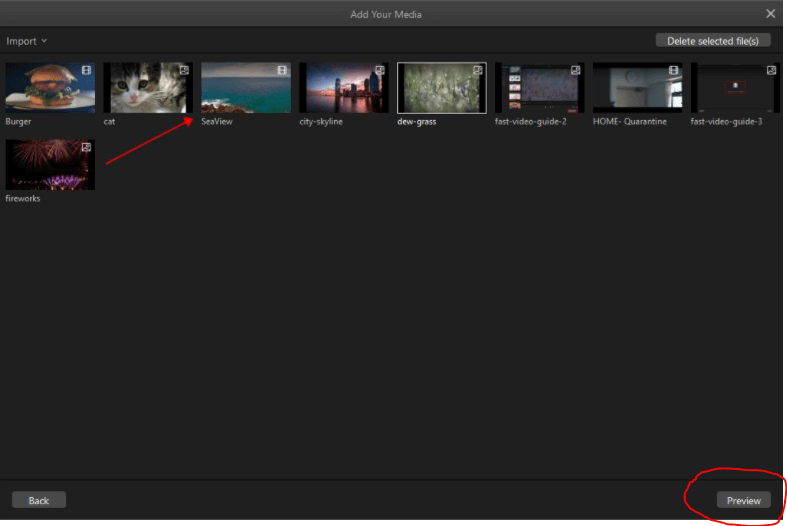Select the cat image thumbnail
The image size is (787, 526).
coord(148,87)
